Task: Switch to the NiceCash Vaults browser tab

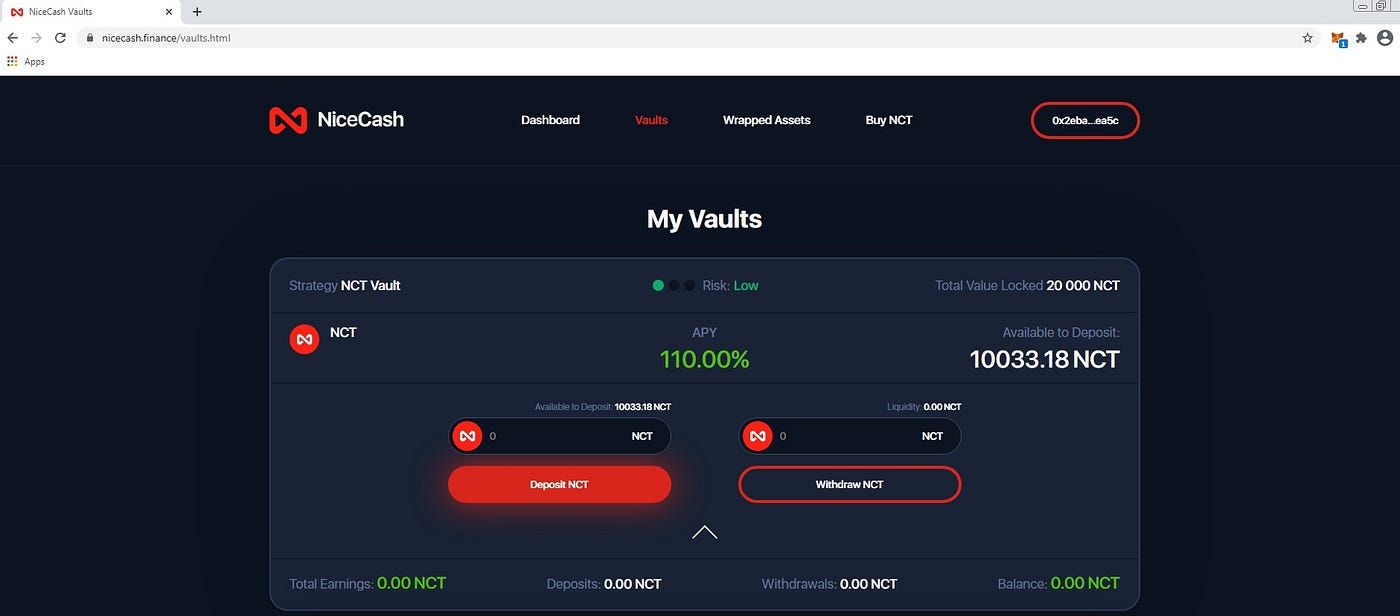Action: [x=92, y=12]
